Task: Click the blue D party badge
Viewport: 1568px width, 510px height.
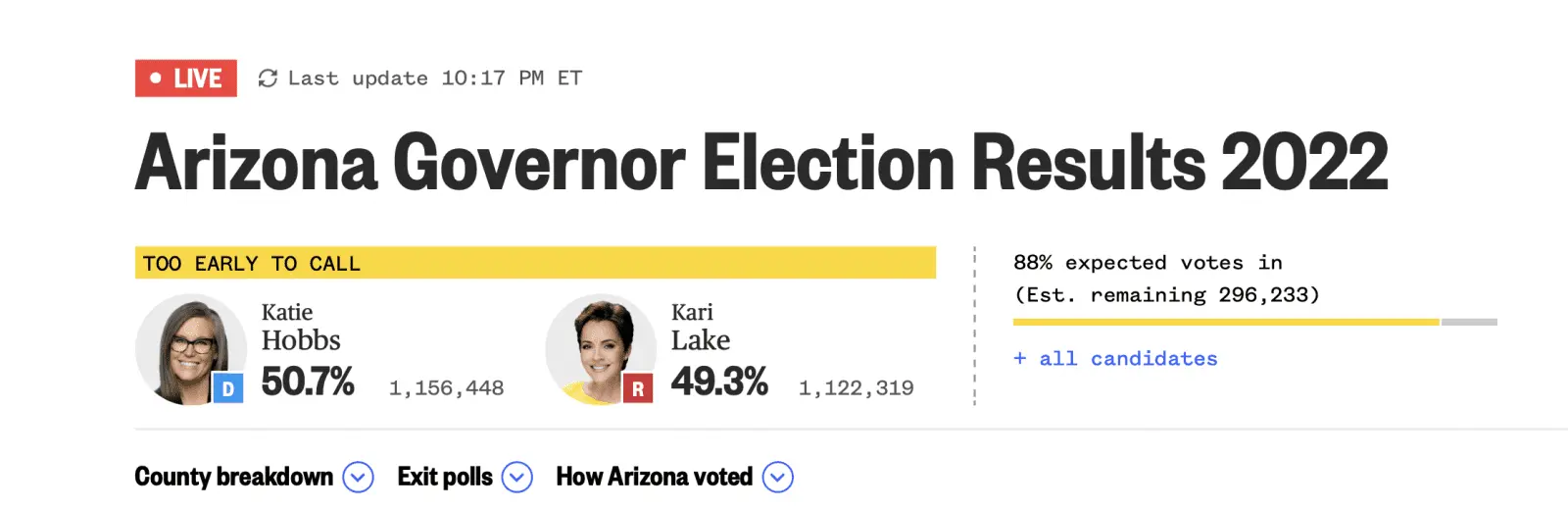Action: pyautogui.click(x=227, y=389)
